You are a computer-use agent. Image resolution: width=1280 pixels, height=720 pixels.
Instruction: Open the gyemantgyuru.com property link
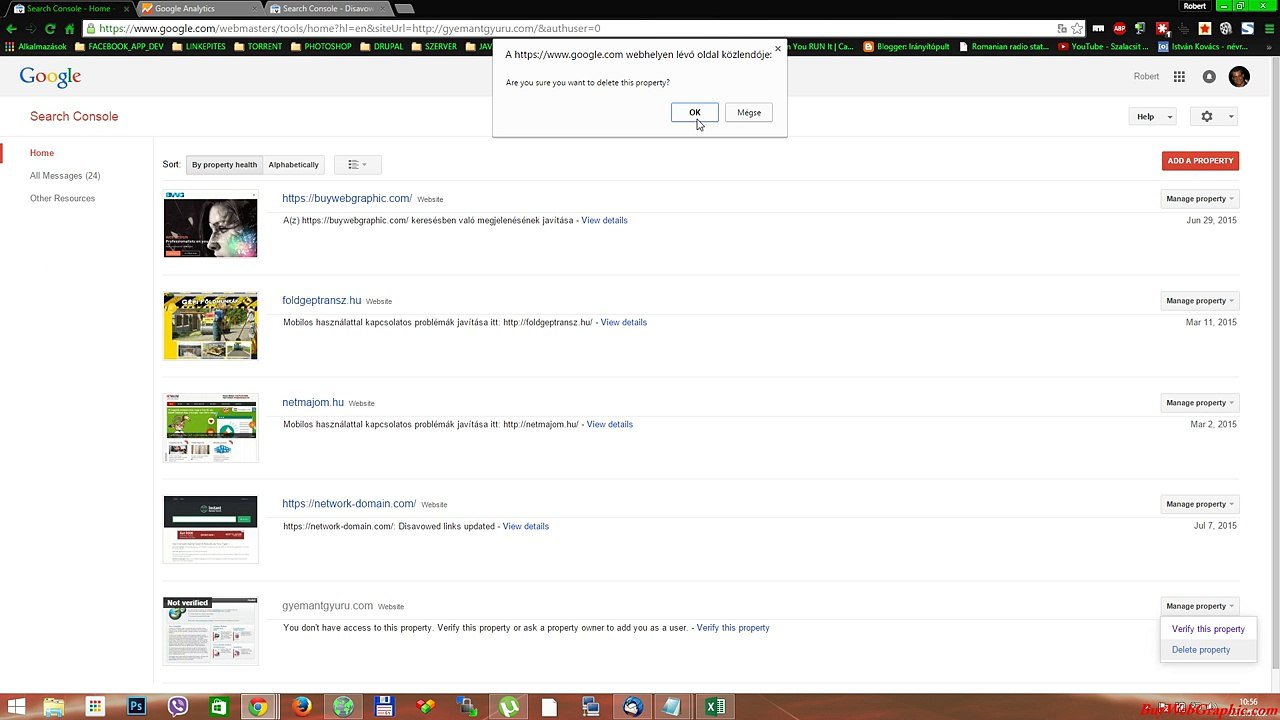tap(327, 606)
